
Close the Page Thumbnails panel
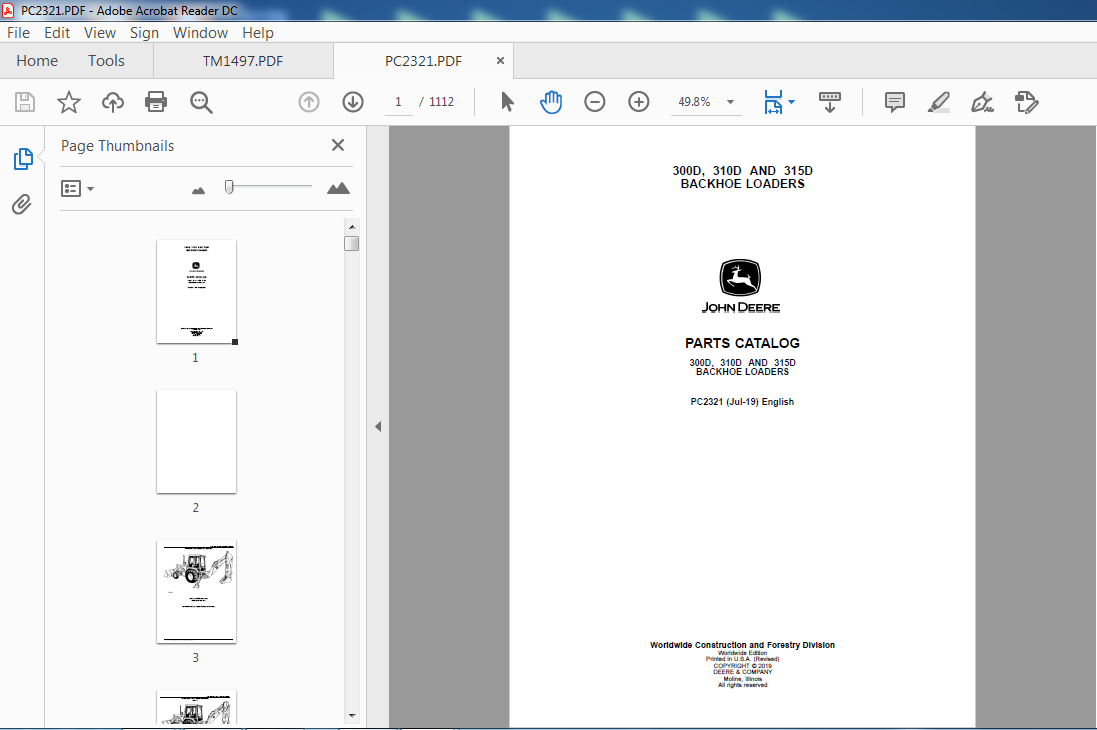click(338, 145)
